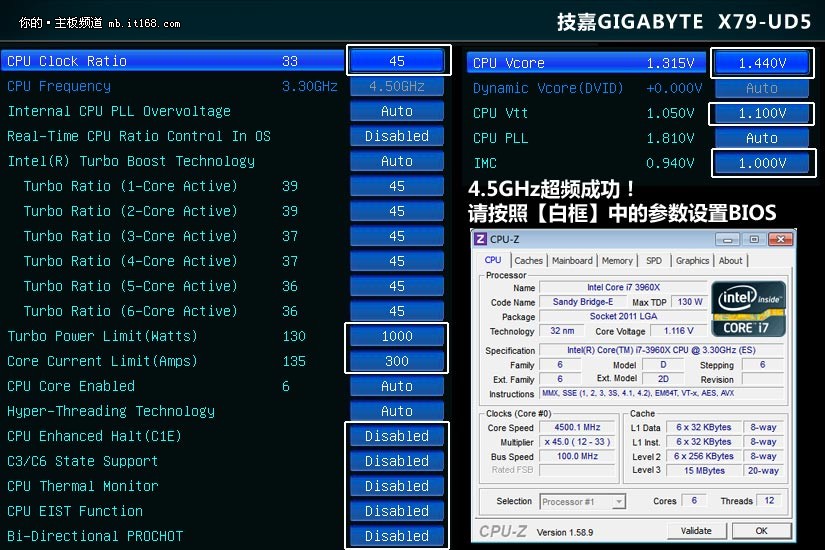Screen dimensions: 825x550
Task: Open Intel Turbo Boost Technology Auto option
Action: tap(397, 161)
